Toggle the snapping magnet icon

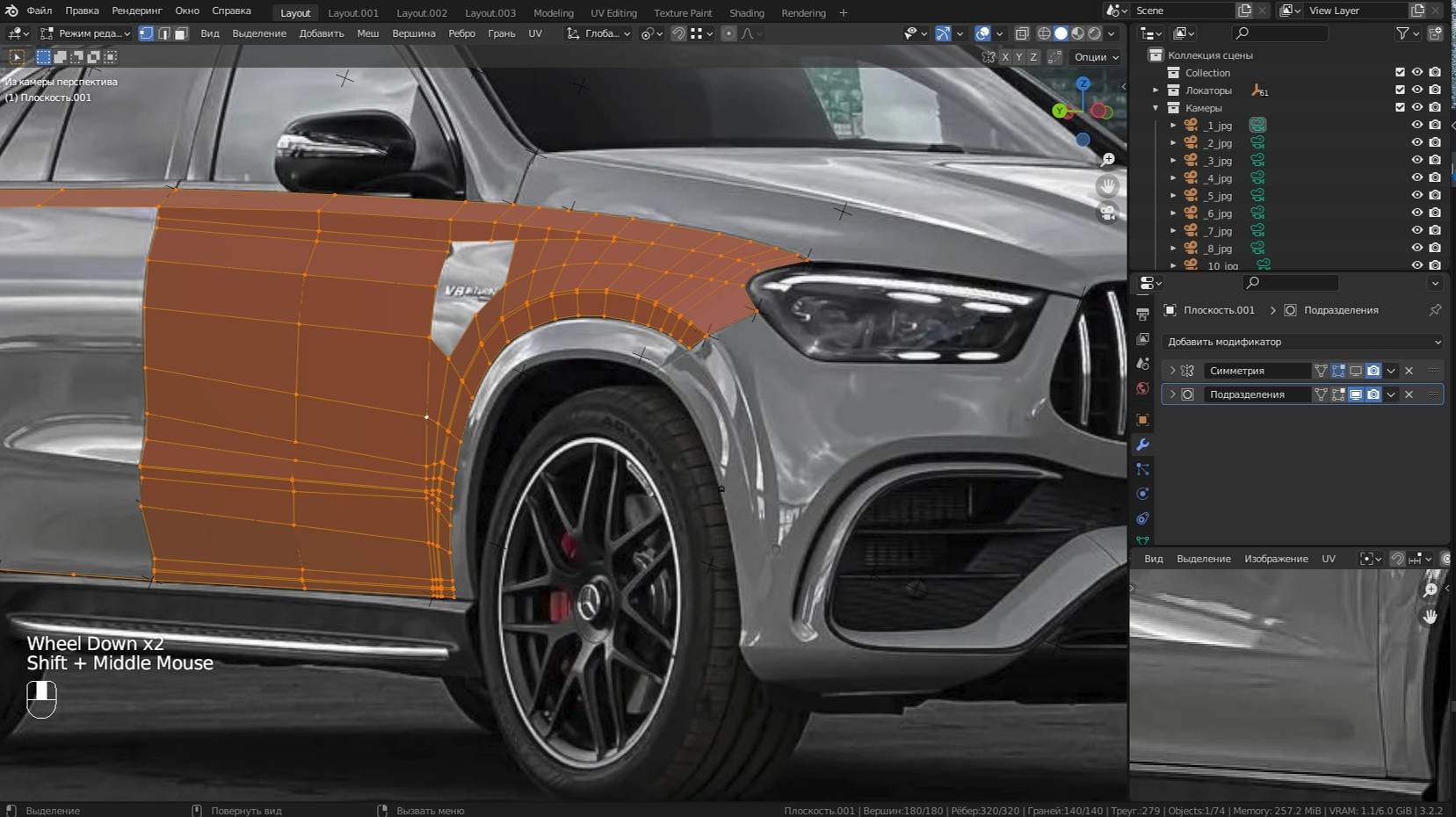(678, 33)
